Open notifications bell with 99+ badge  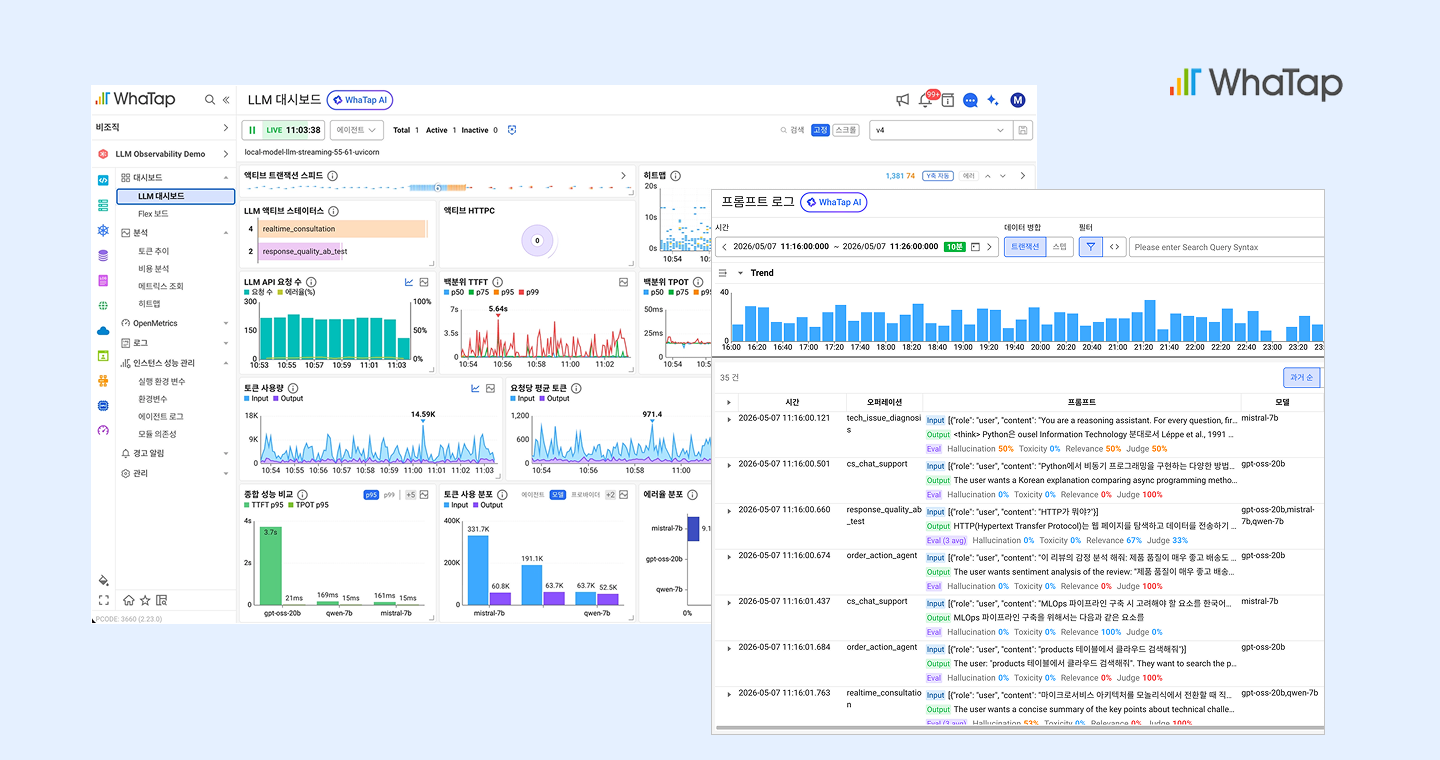point(926,100)
